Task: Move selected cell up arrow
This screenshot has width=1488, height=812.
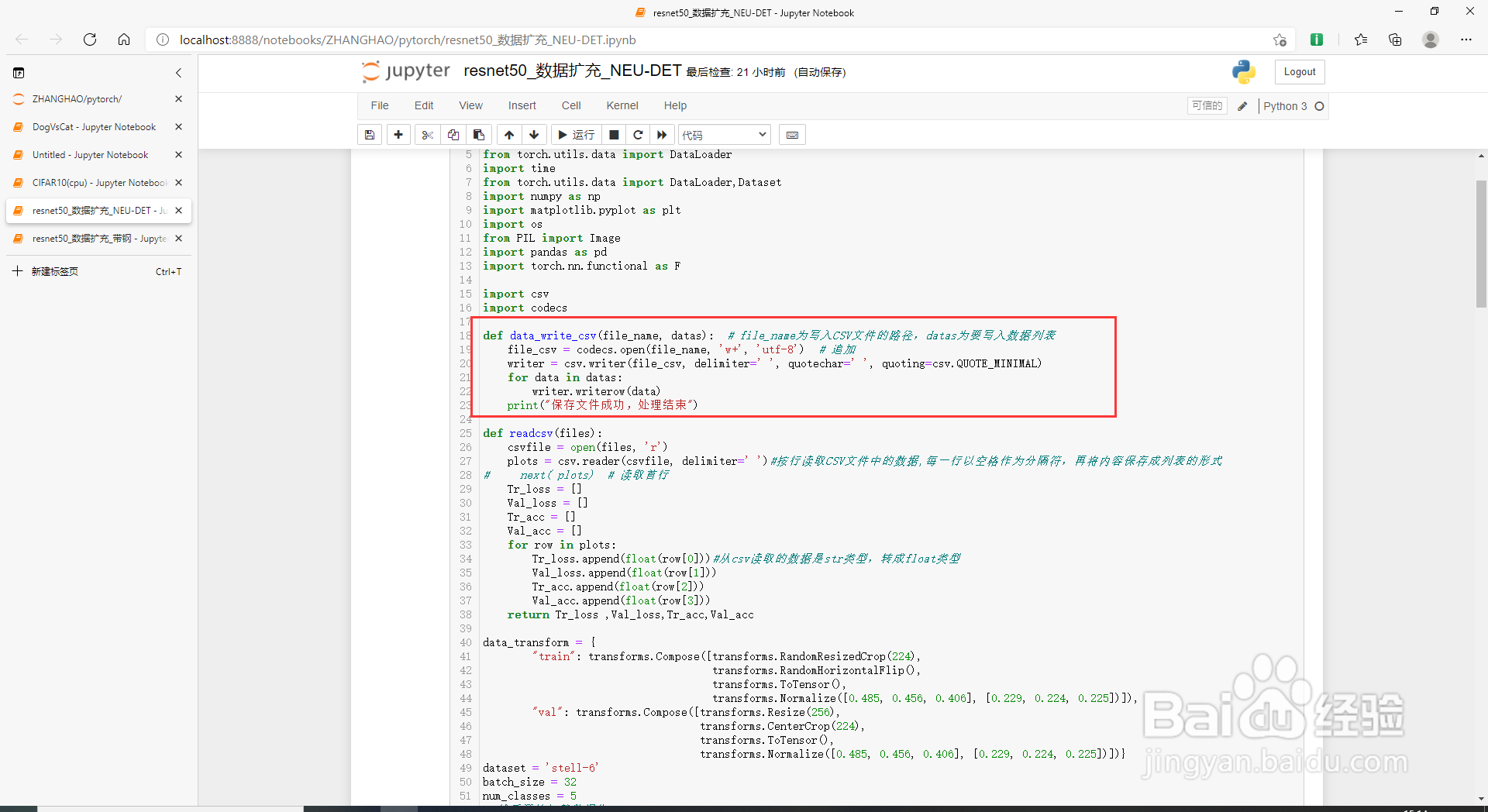Action: tap(509, 135)
